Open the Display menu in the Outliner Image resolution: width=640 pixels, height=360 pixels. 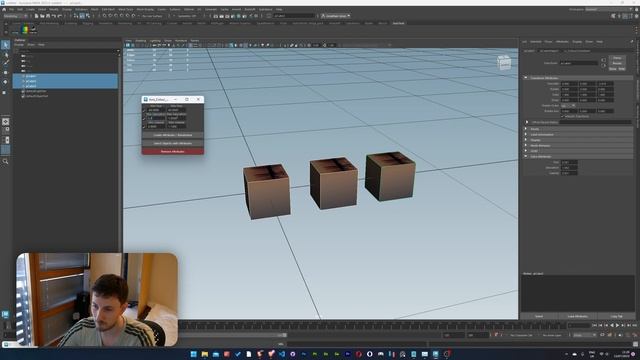[x=19, y=45]
